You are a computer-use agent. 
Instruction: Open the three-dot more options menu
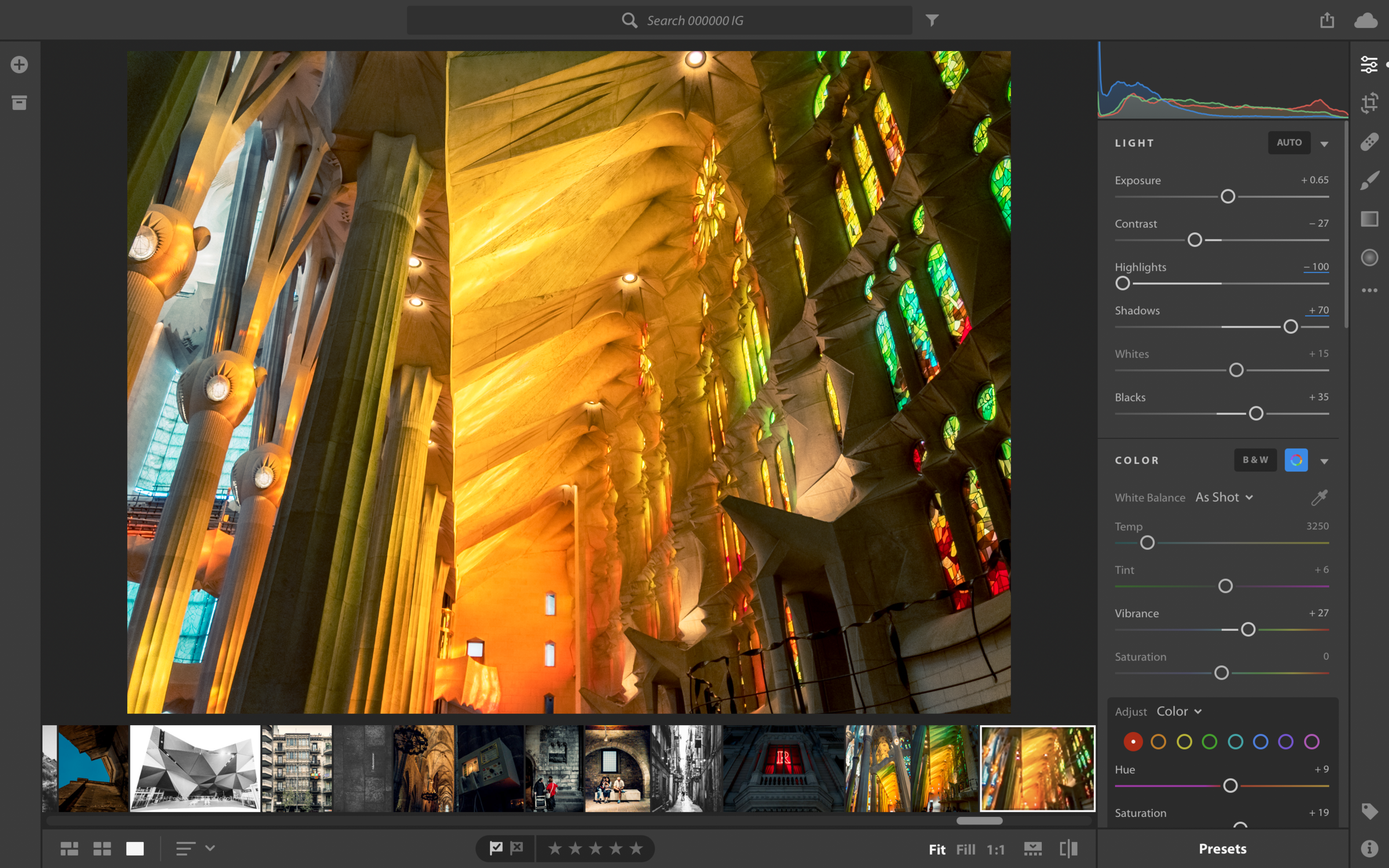[x=1370, y=290]
